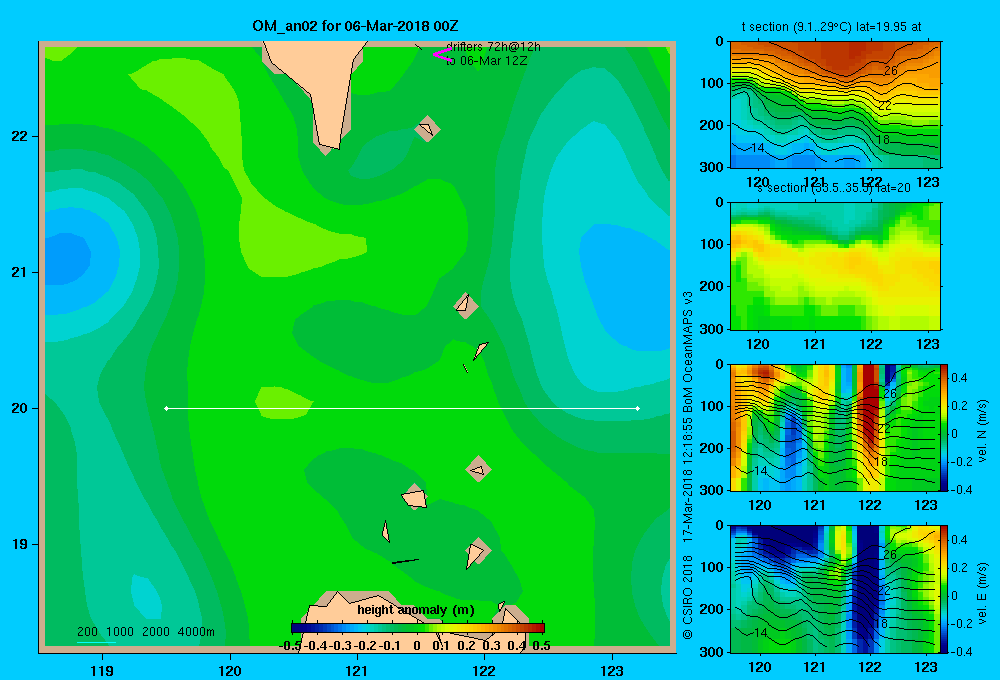Click the vel. E color scale bar

pyautogui.click(x=945, y=589)
